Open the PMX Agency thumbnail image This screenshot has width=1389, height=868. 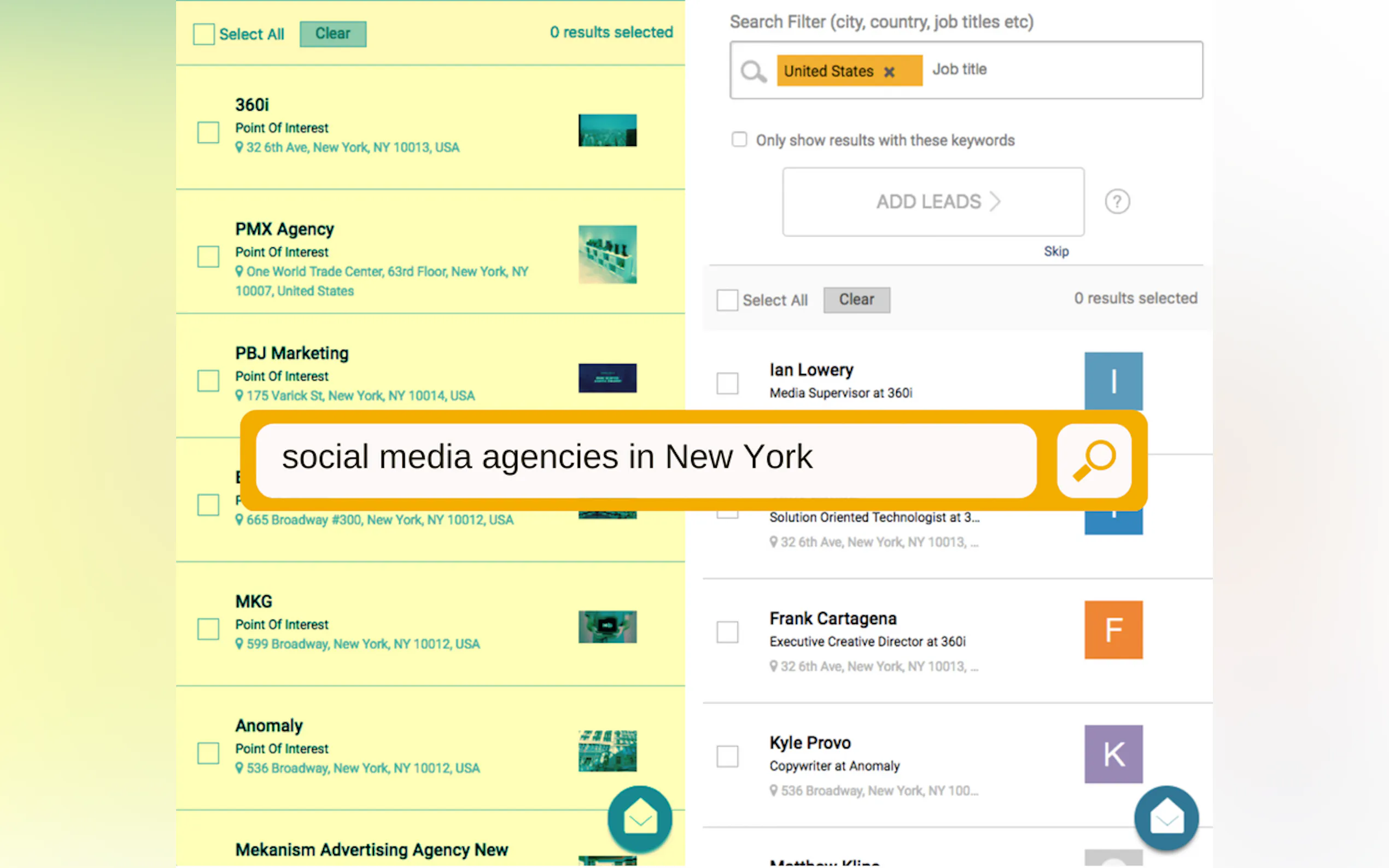(607, 254)
